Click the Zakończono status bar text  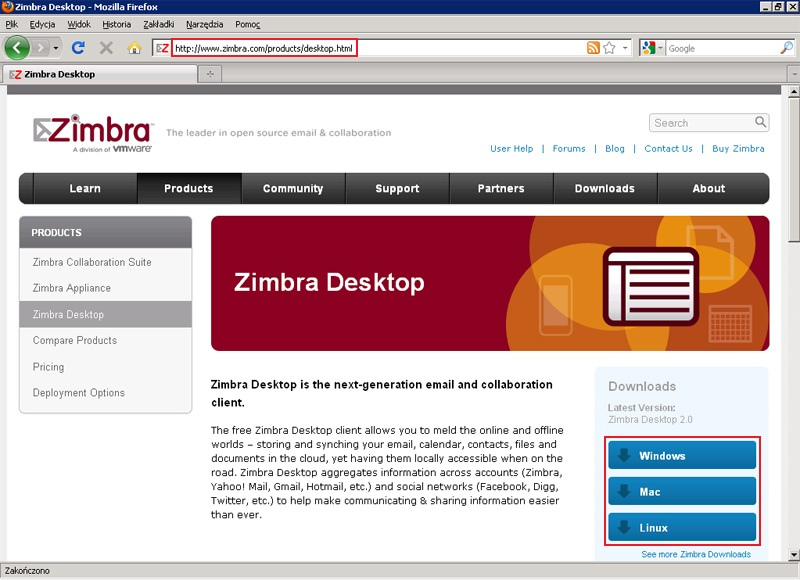click(27, 571)
